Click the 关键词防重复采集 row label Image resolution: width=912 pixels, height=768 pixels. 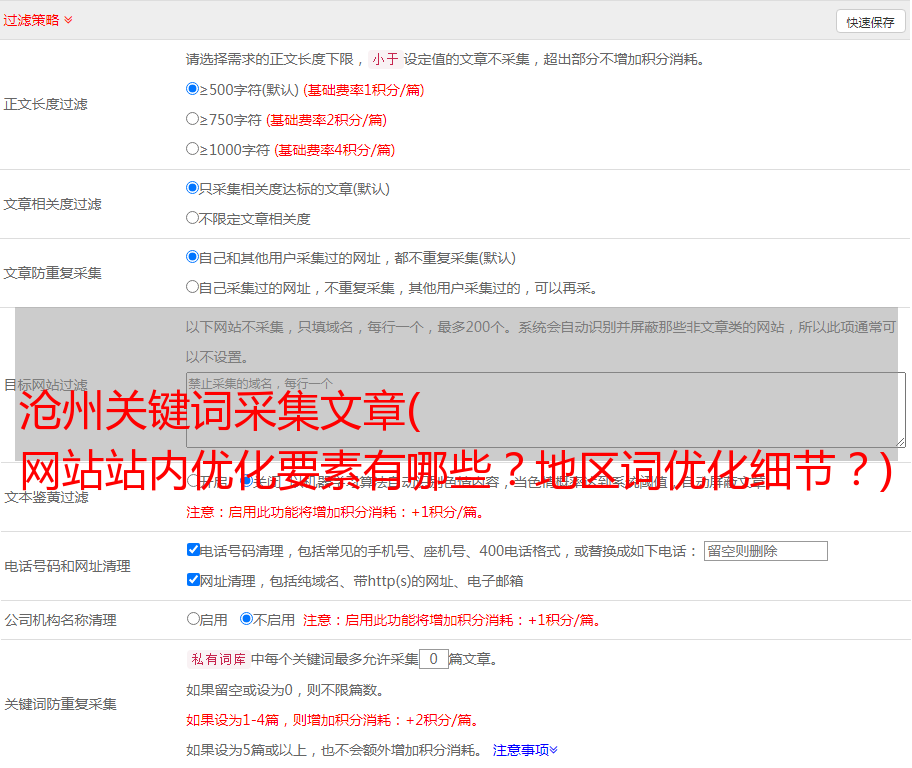60,704
